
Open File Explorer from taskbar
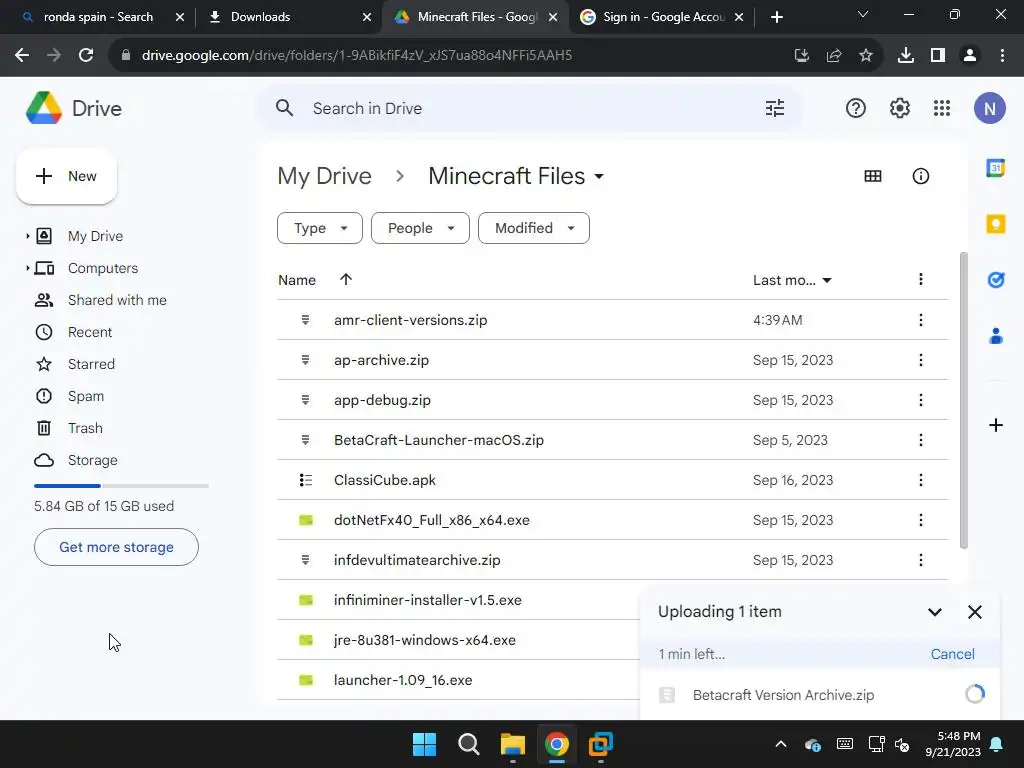(513, 744)
